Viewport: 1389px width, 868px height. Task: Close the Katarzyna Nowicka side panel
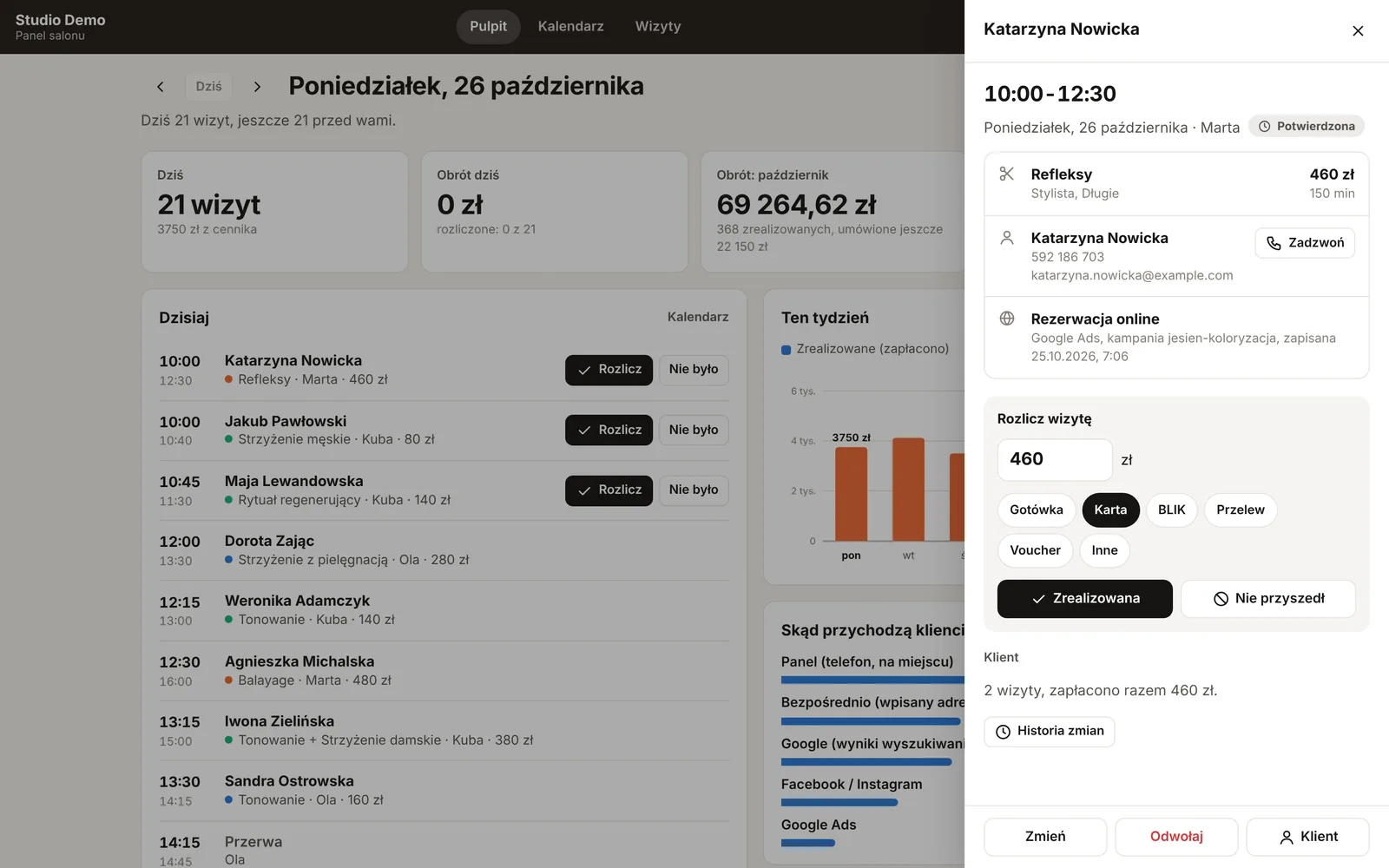(x=1358, y=31)
